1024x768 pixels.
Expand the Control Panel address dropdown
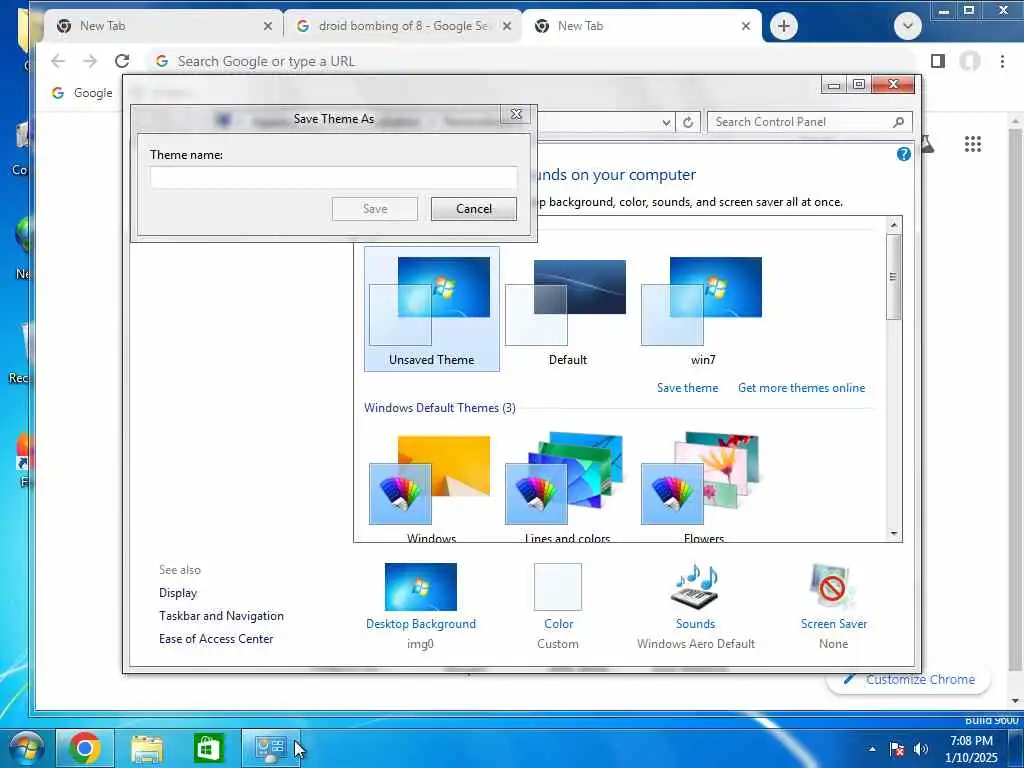[x=665, y=122]
